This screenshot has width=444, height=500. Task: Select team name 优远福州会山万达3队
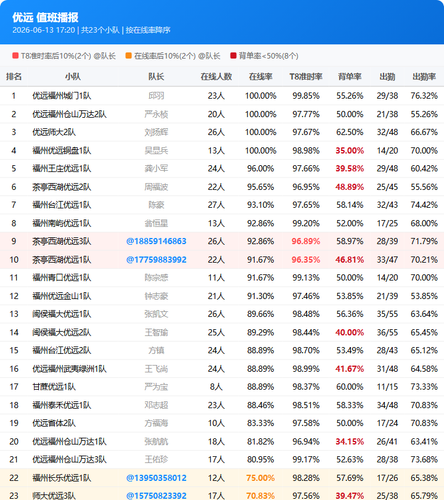[69, 459]
